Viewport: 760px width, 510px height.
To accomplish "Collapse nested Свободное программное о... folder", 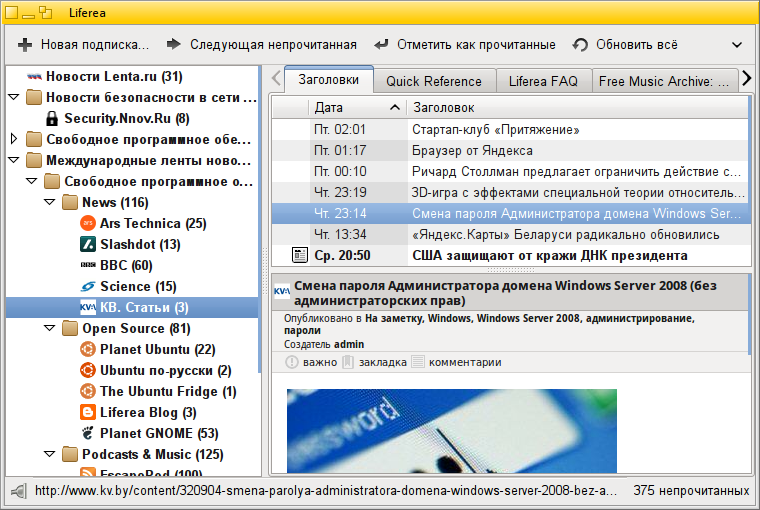I will coord(32,181).
